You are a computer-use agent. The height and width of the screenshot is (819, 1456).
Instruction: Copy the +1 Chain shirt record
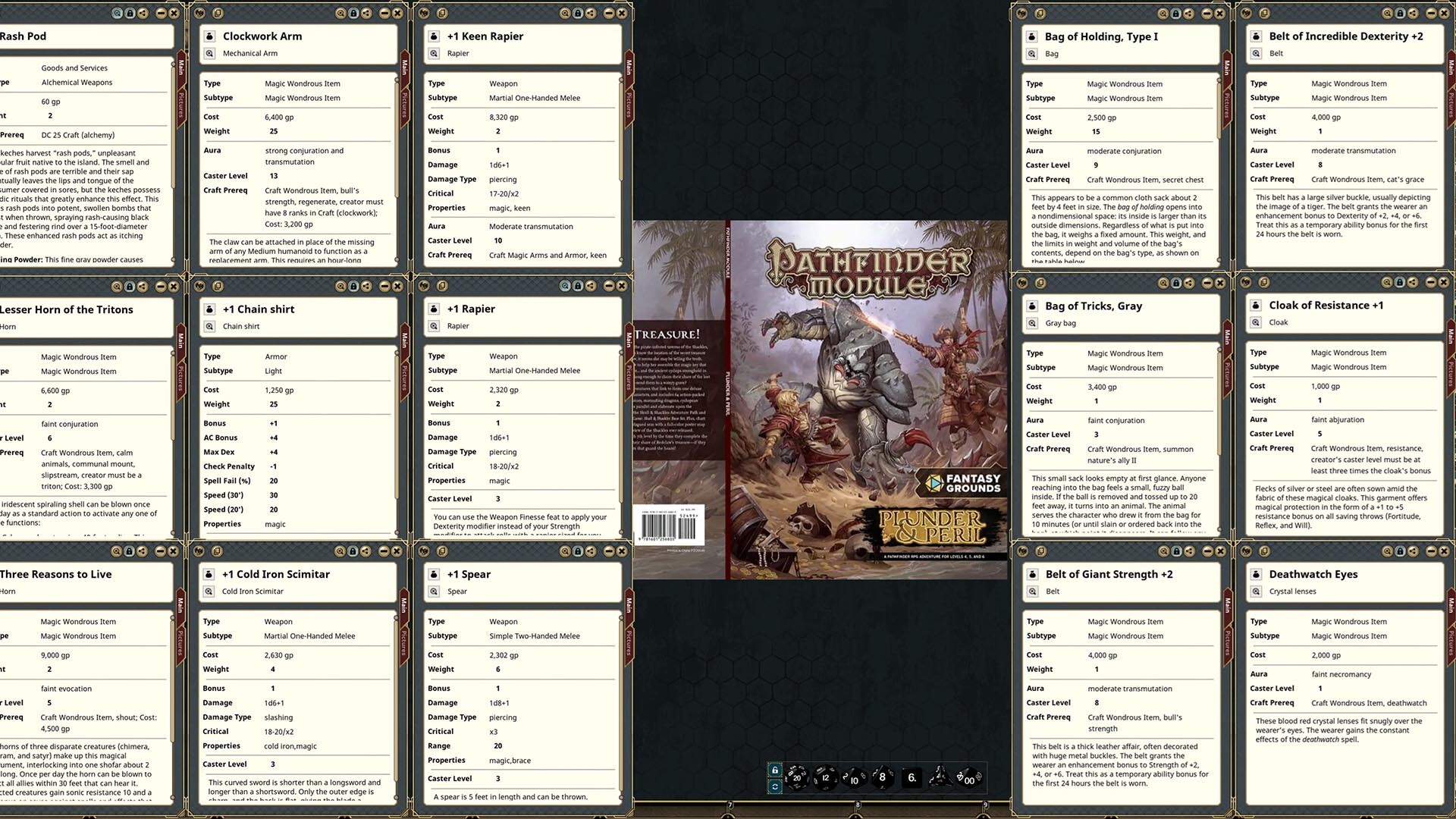click(x=218, y=286)
